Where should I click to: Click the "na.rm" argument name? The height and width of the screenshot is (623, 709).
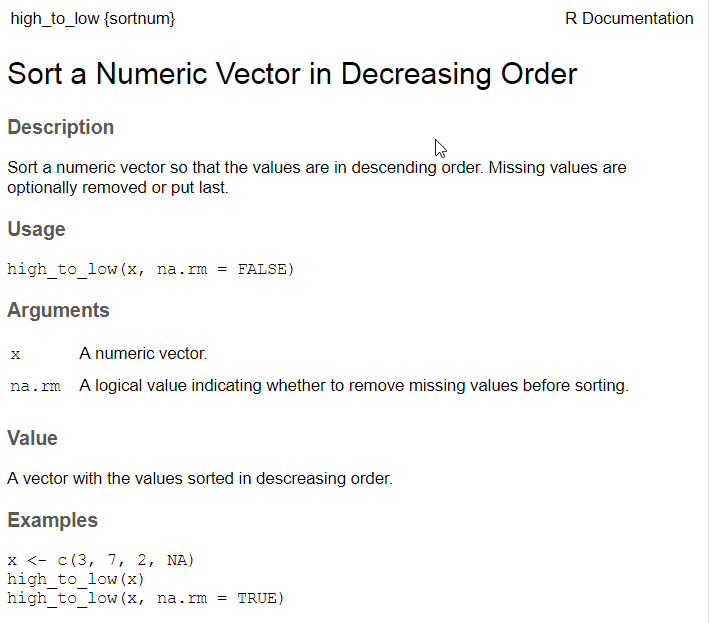point(35,386)
